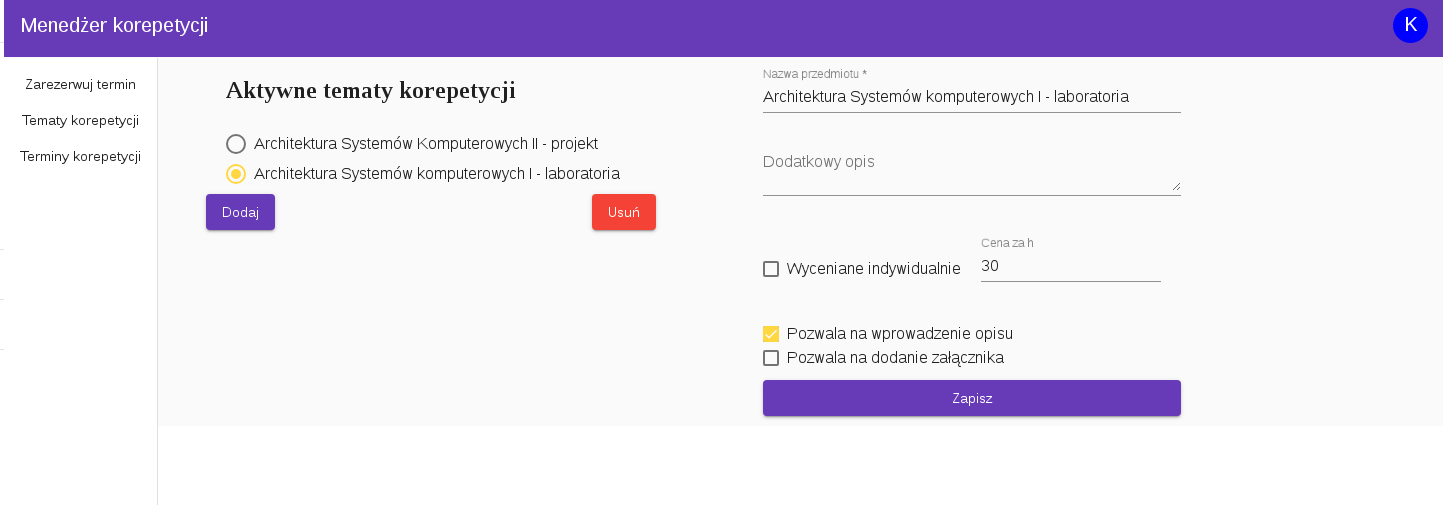Viewport: 1443px width, 505px height.
Task: Focus the Nazwa przedmiotu field
Action: [972, 97]
